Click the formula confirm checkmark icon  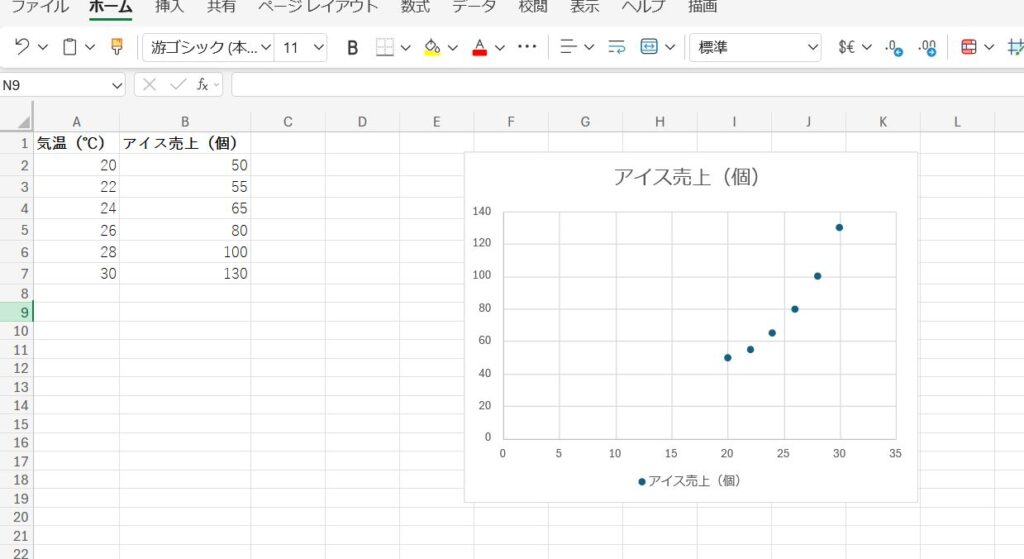pos(178,85)
